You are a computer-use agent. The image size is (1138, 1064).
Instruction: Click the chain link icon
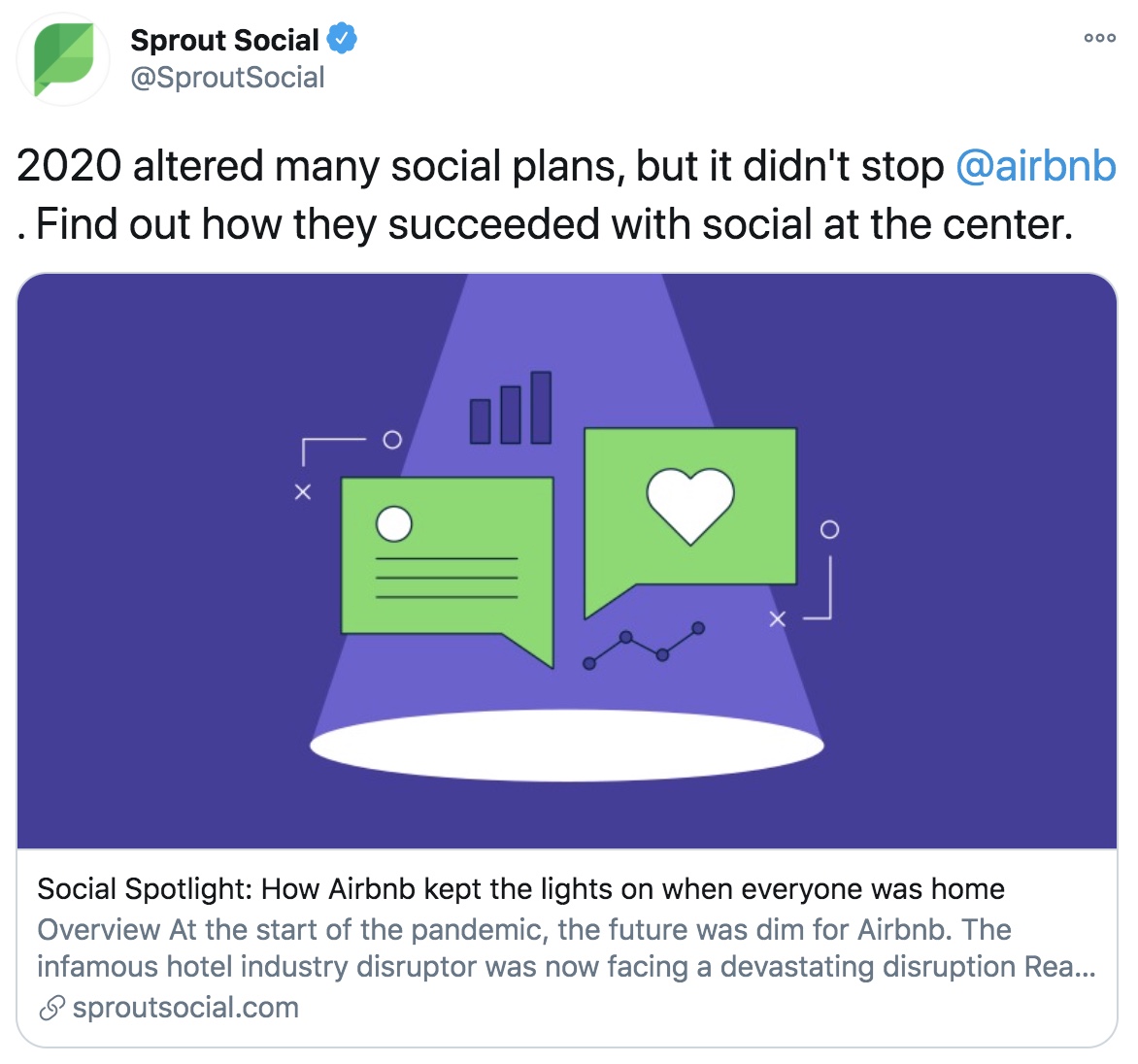coord(52,1008)
